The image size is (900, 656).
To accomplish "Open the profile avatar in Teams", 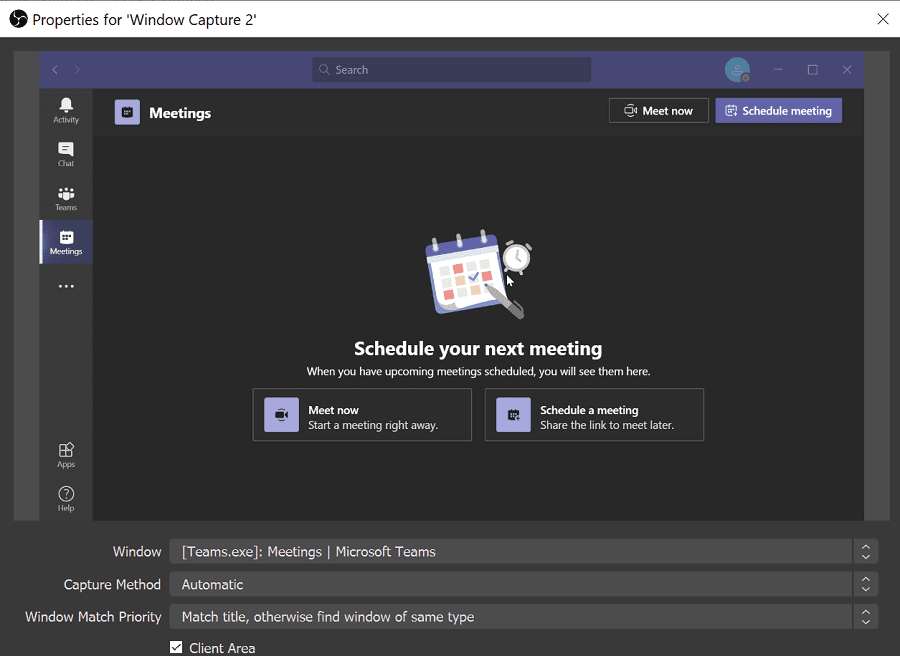I will [737, 69].
